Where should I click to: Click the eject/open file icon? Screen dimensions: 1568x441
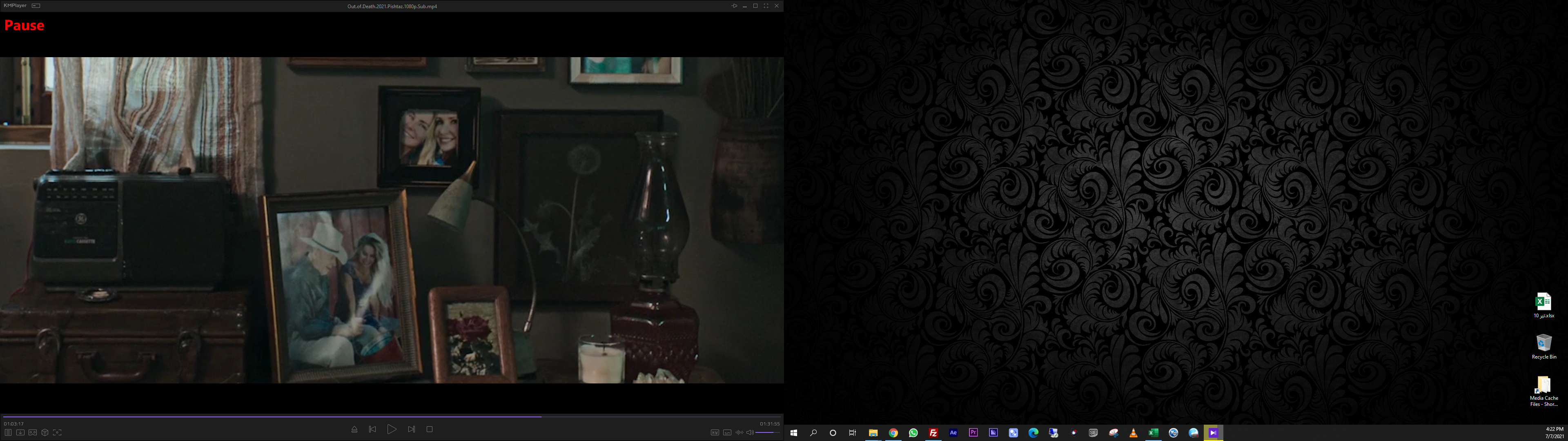tap(354, 430)
